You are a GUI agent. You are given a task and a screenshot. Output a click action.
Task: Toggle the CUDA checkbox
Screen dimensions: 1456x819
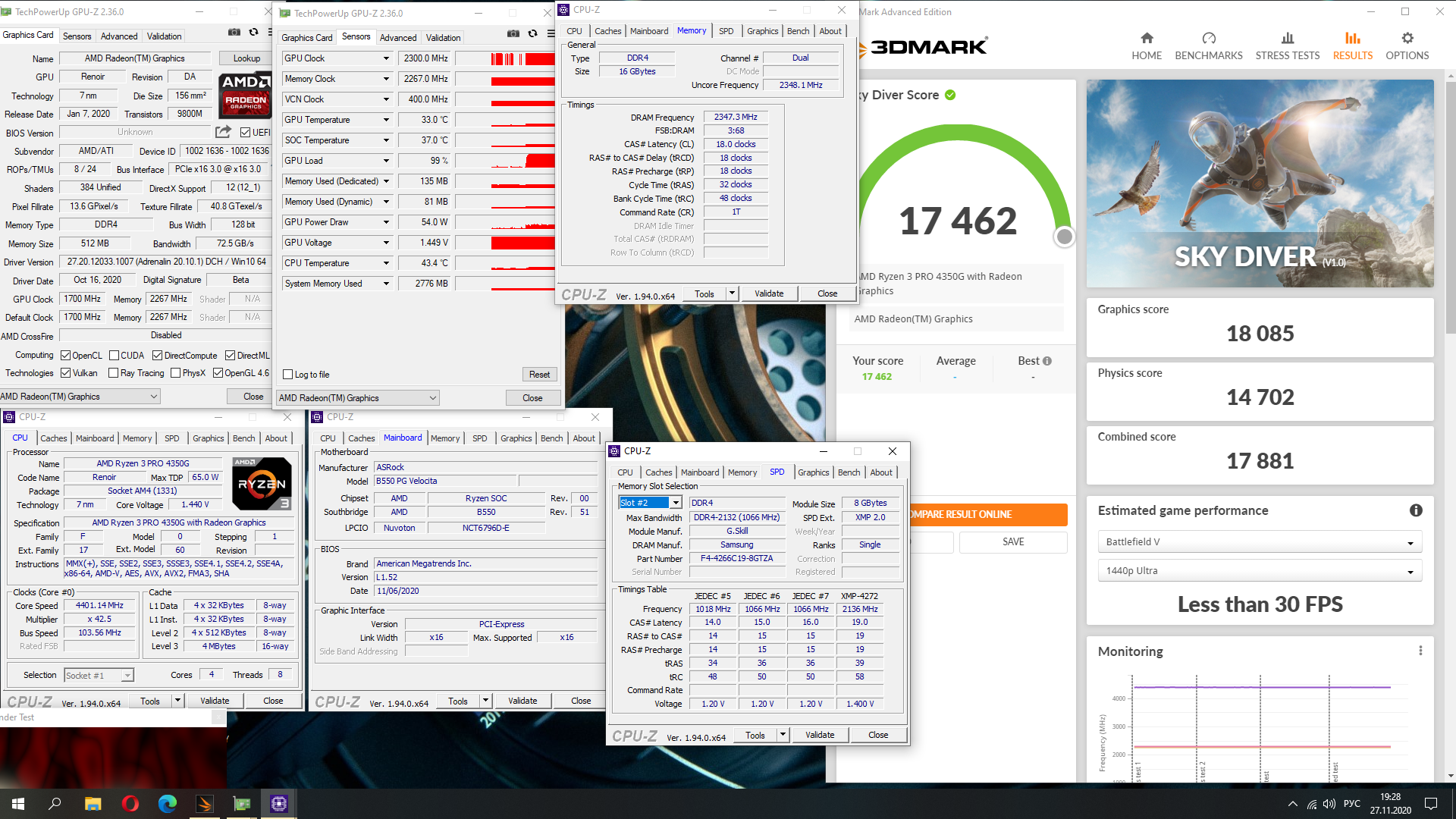point(115,356)
